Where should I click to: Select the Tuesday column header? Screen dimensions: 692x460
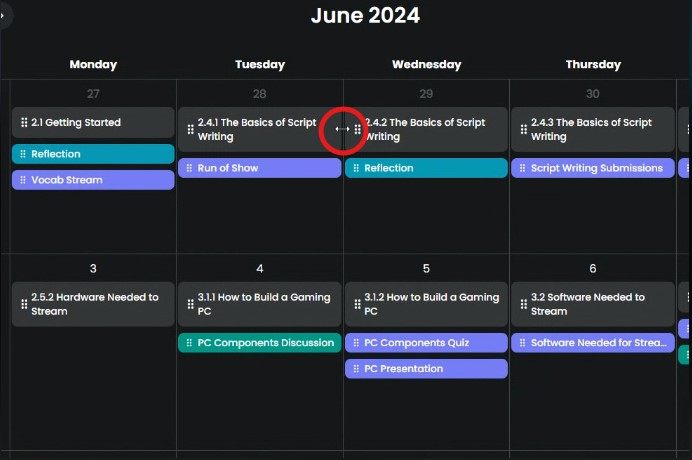click(x=259, y=64)
